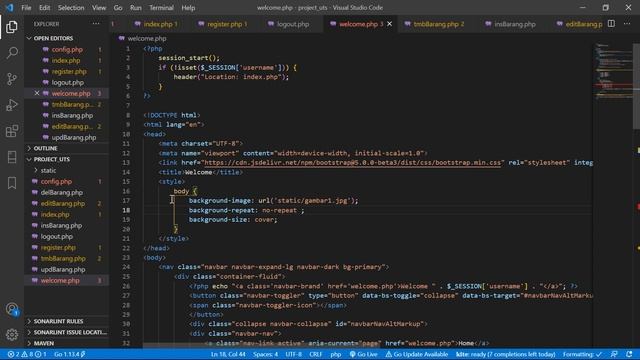Open logout.php in the Open Editors list
Viewport: 640px width, 360px height.
67,82
